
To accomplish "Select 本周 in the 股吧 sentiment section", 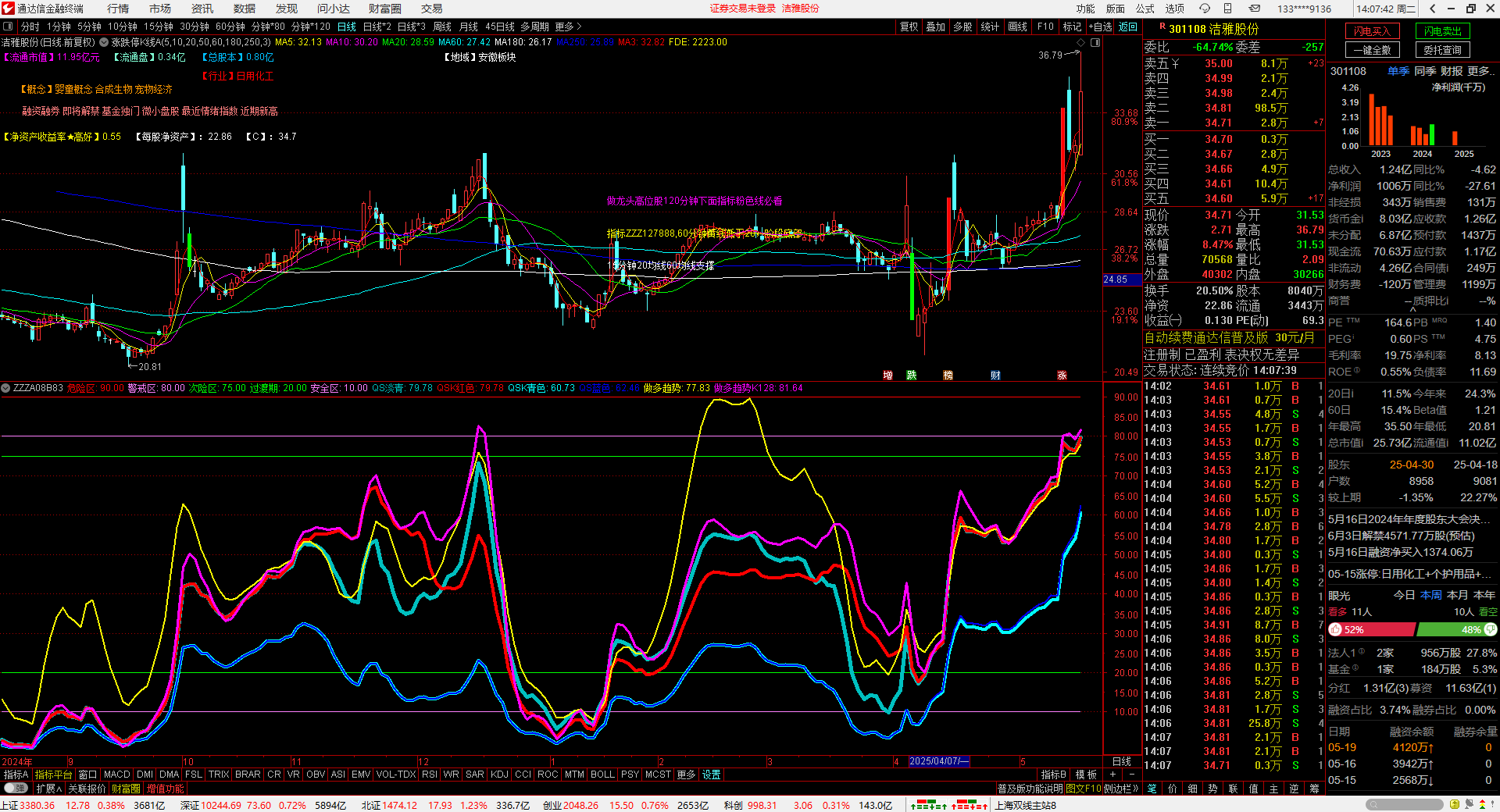I will 1430,595.
